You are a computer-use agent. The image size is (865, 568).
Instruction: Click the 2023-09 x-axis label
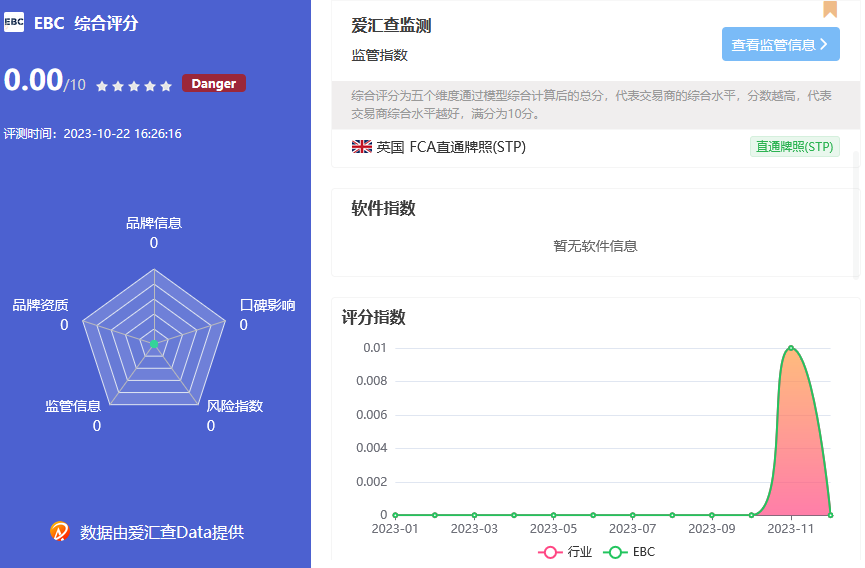[x=712, y=529]
